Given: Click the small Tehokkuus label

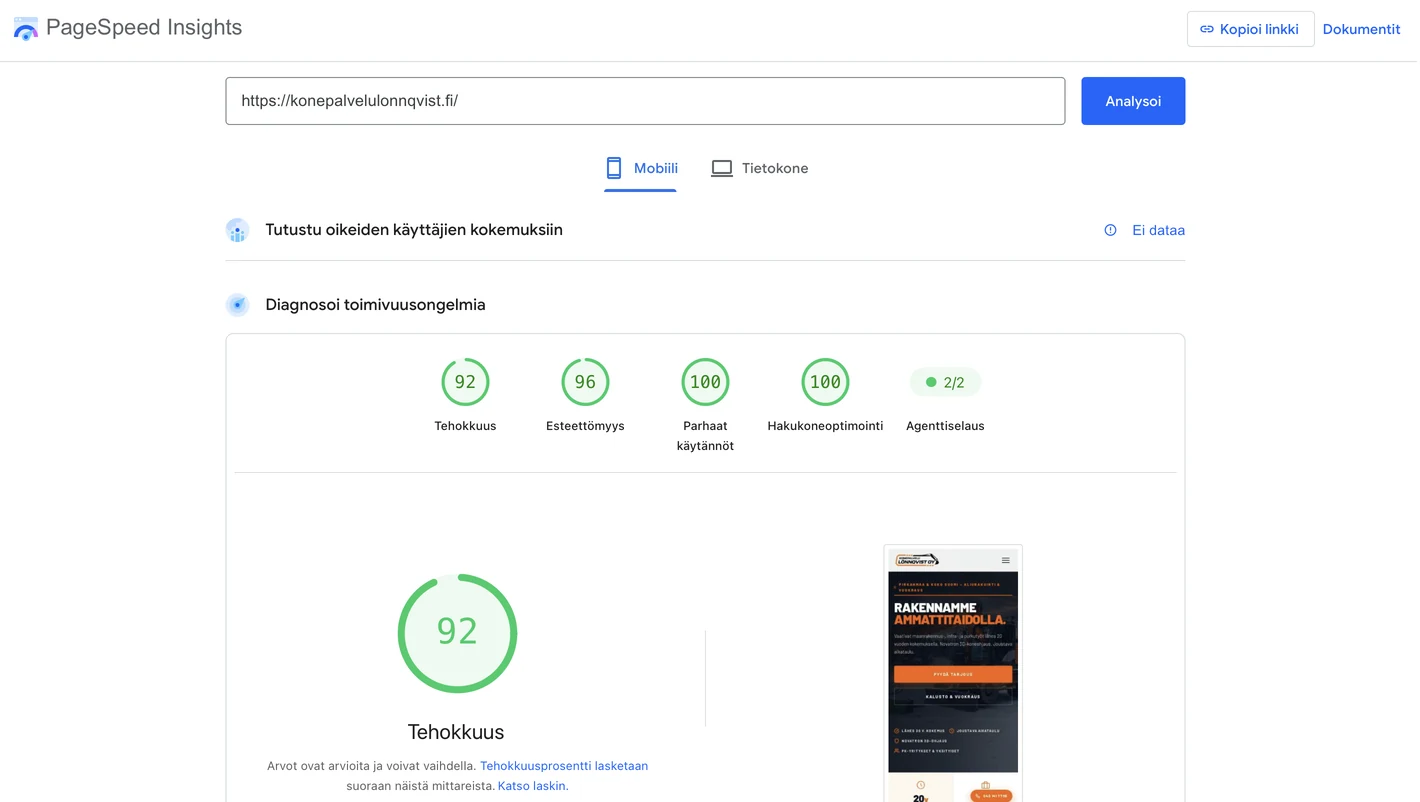Looking at the screenshot, I should [x=465, y=426].
